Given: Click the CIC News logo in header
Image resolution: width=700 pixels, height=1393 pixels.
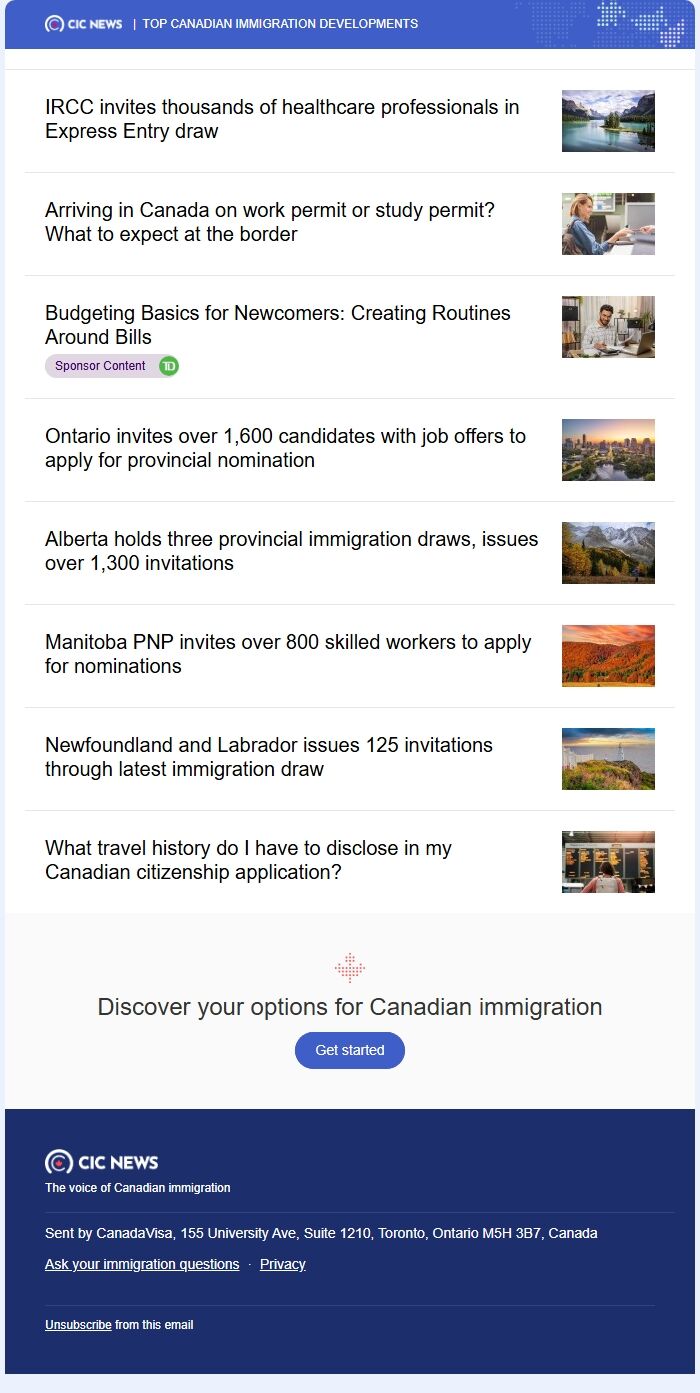Looking at the screenshot, I should point(84,24).
